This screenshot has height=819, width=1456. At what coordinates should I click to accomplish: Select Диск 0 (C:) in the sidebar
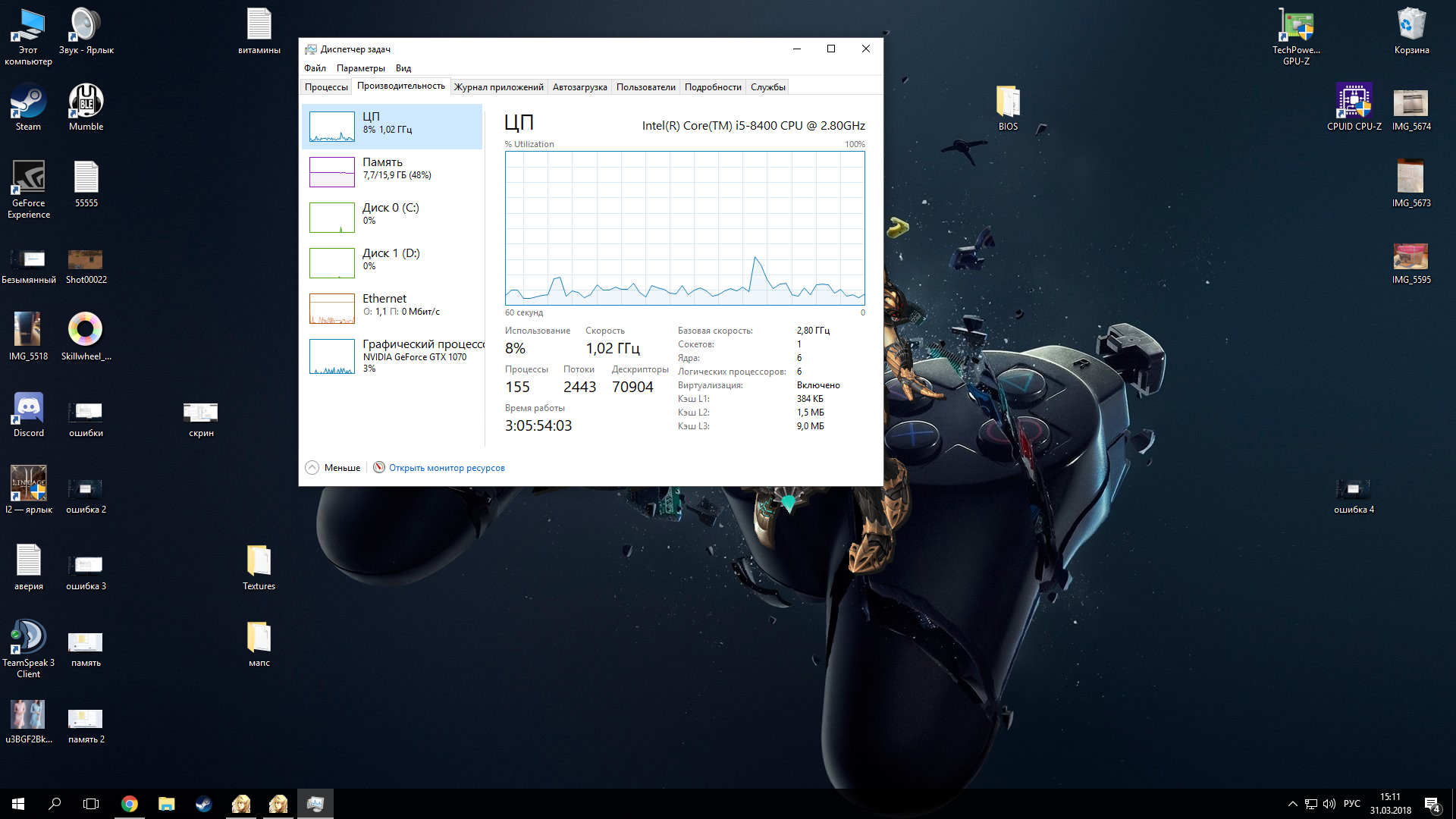point(392,218)
